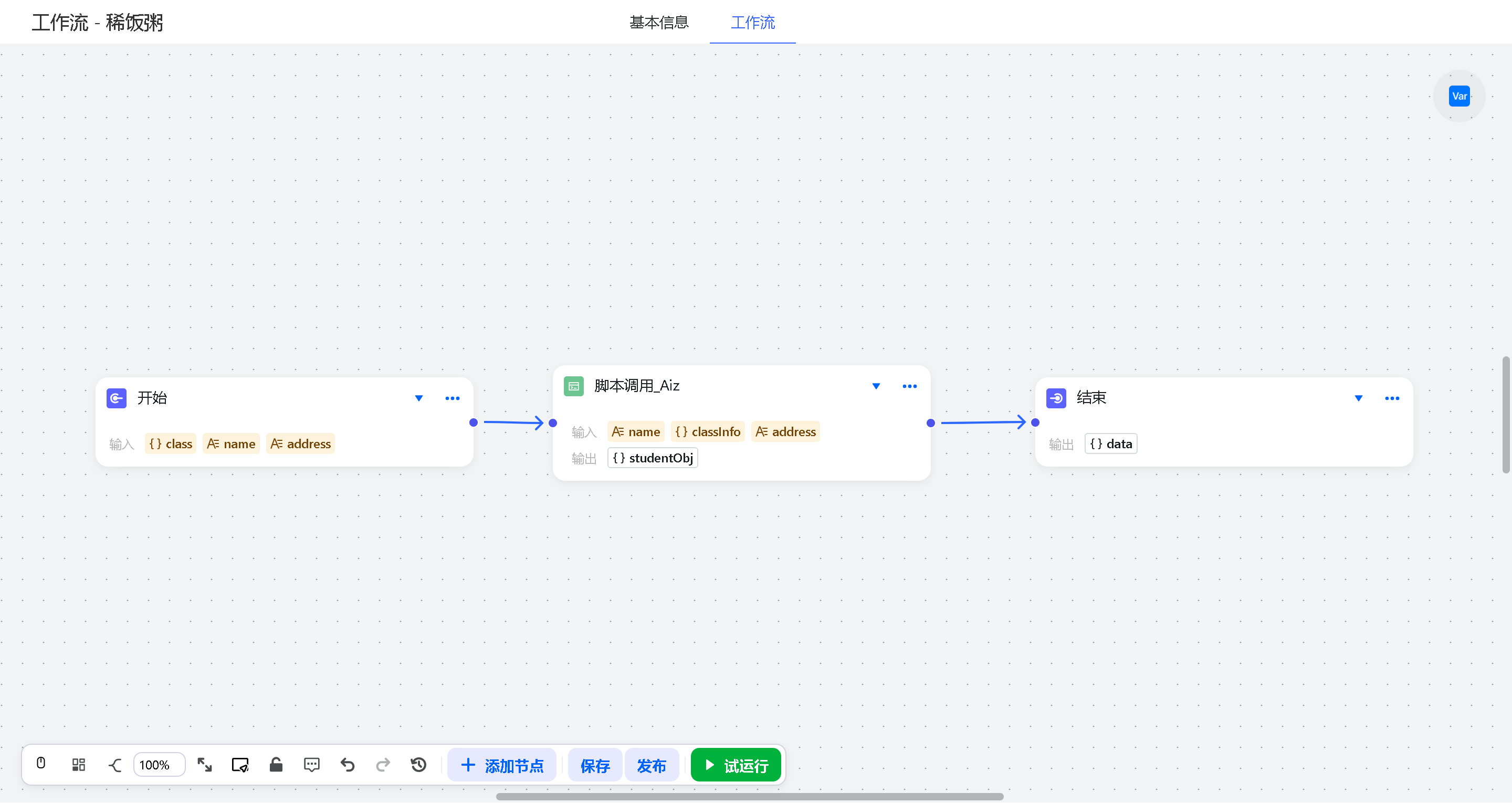The width and height of the screenshot is (1512, 803).
Task: Switch to the 基本信息 tab
Action: [658, 22]
